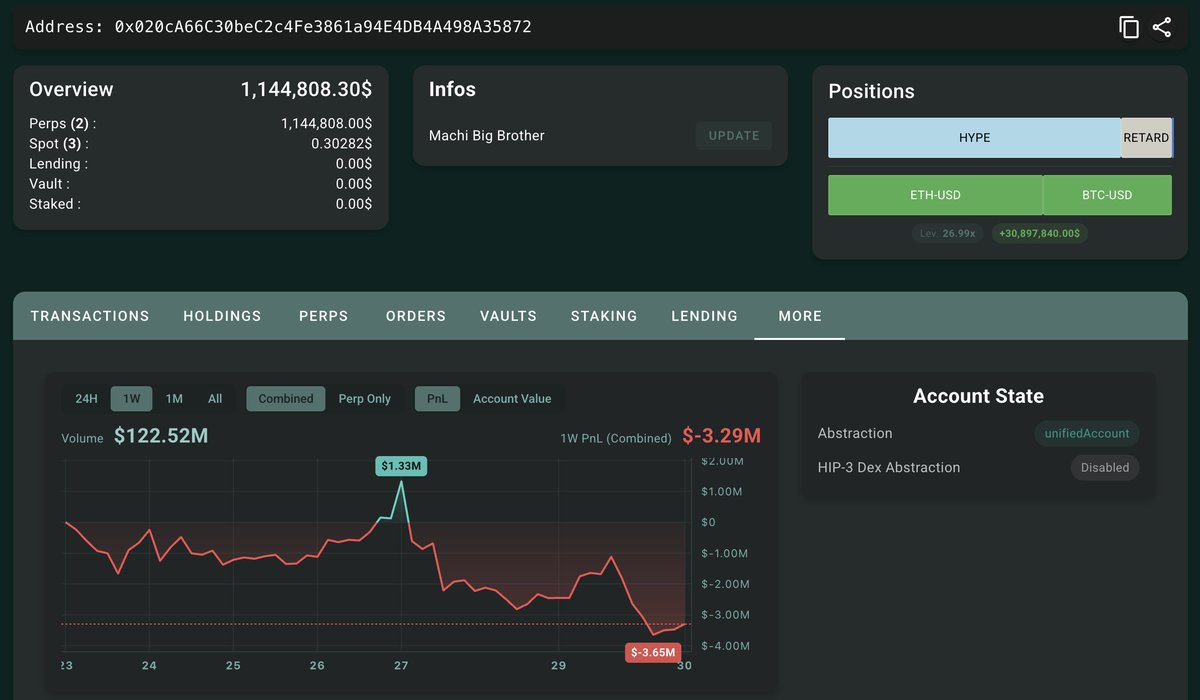This screenshot has width=1200, height=700.
Task: Open the Perps tab
Action: click(323, 316)
